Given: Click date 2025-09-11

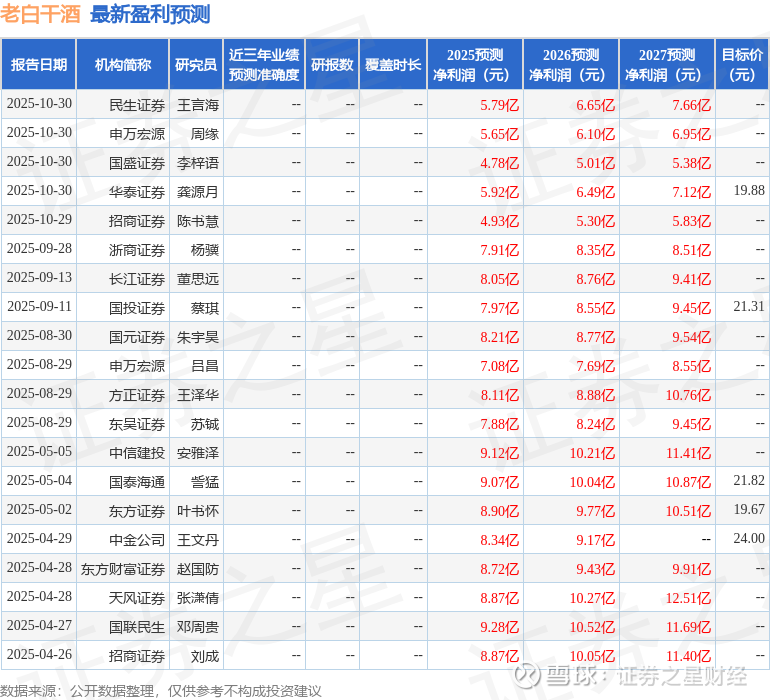Looking at the screenshot, I should pos(39,306).
